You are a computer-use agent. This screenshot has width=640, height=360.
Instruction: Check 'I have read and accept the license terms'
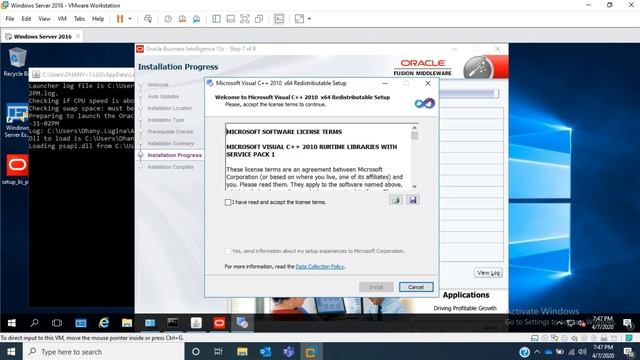pyautogui.click(x=228, y=202)
